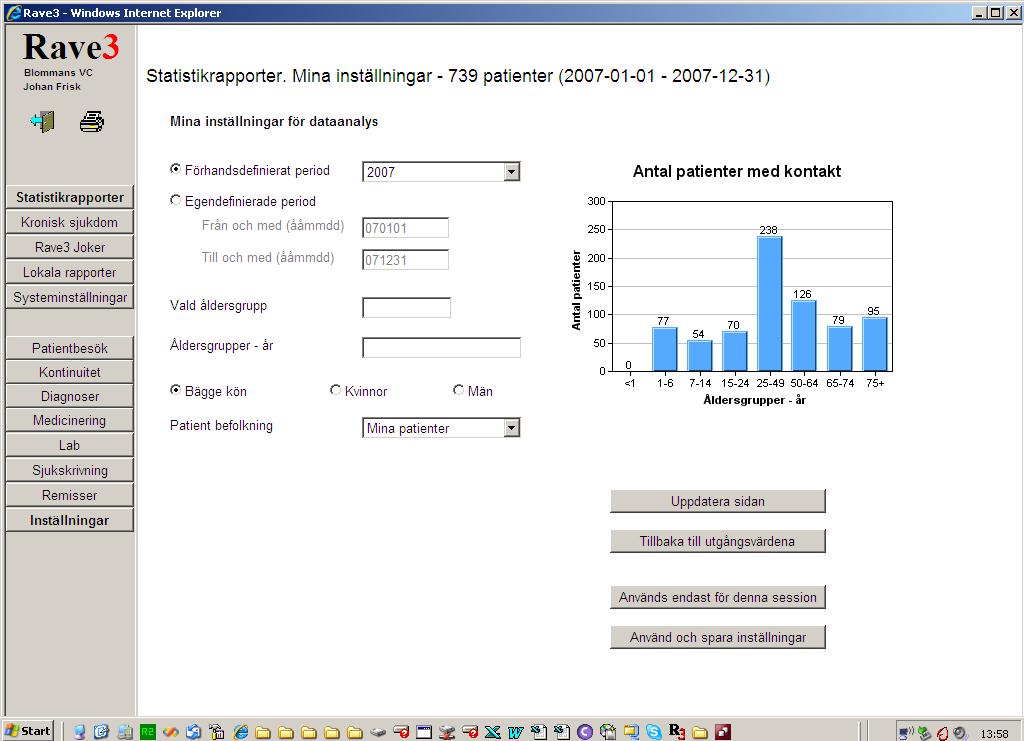Click the disconnected network drive red X icon
The image size is (1024, 741).
tap(447, 732)
